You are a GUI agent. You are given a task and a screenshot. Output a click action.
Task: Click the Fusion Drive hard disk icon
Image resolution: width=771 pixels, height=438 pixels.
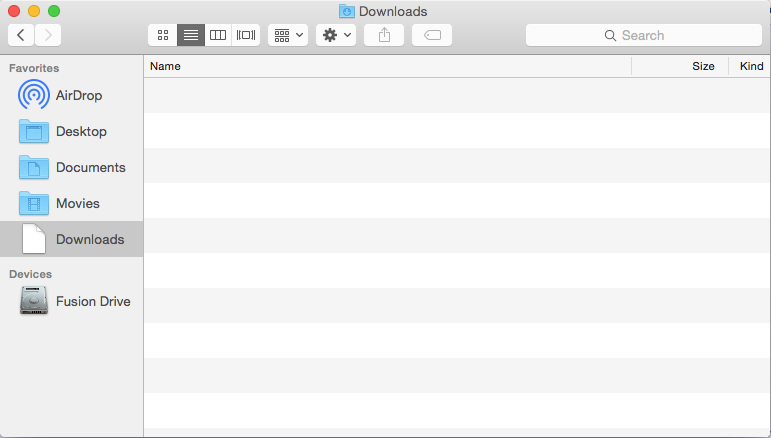(x=33, y=300)
